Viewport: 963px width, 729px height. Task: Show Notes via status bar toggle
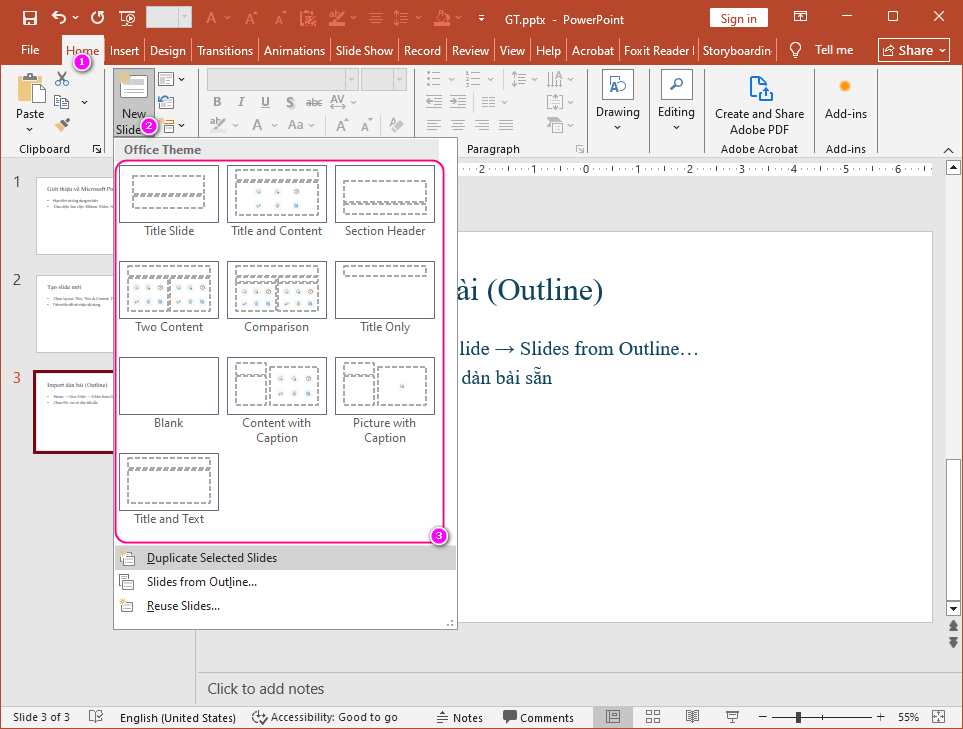(x=459, y=717)
